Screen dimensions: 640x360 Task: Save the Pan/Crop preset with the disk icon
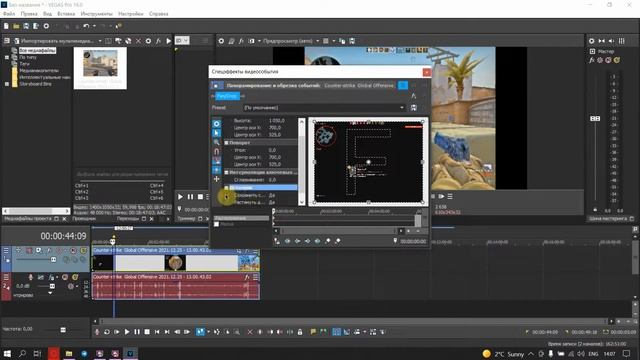tap(413, 108)
